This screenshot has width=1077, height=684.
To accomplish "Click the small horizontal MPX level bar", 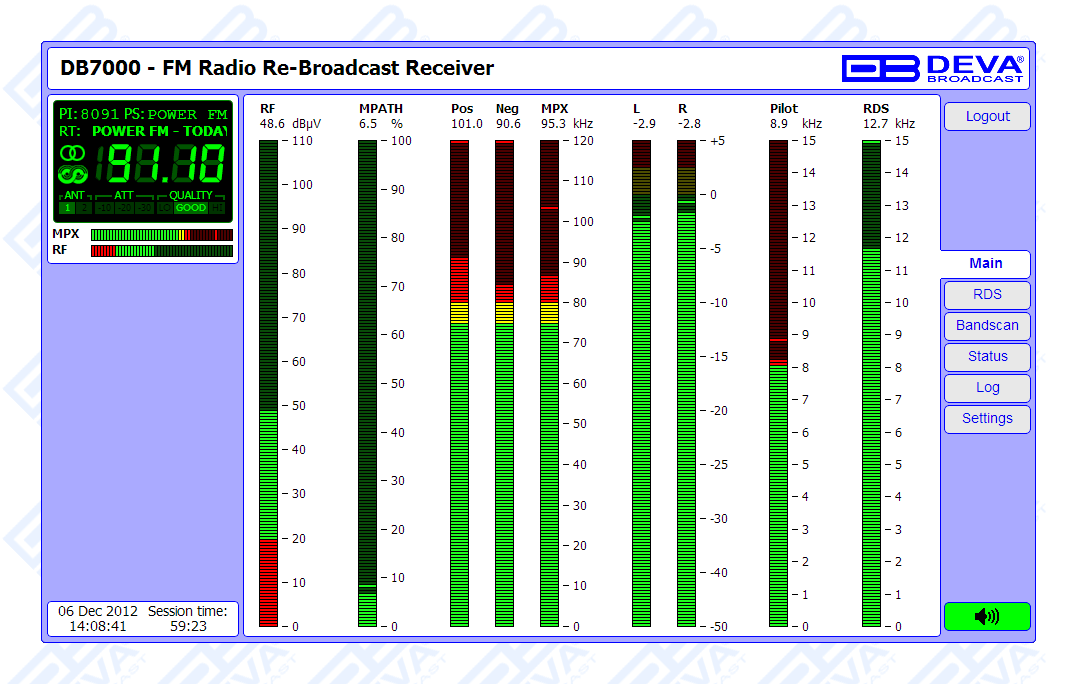I will pyautogui.click(x=161, y=235).
